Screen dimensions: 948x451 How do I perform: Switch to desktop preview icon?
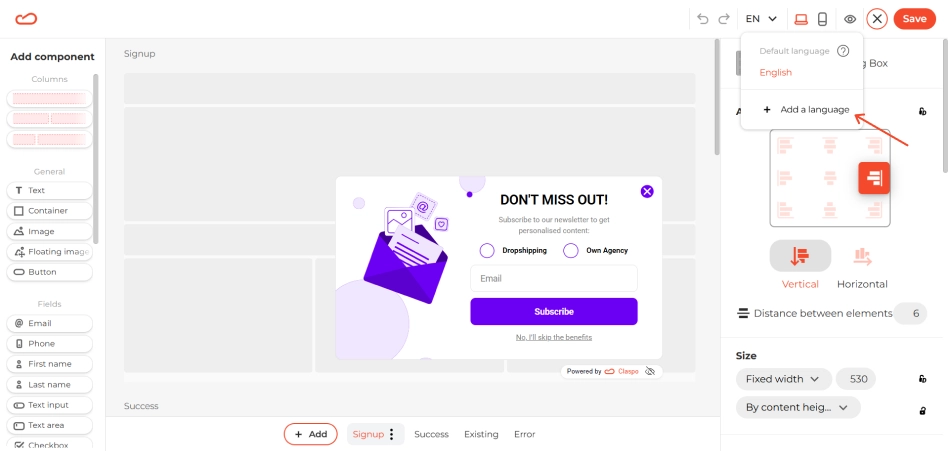[801, 19]
